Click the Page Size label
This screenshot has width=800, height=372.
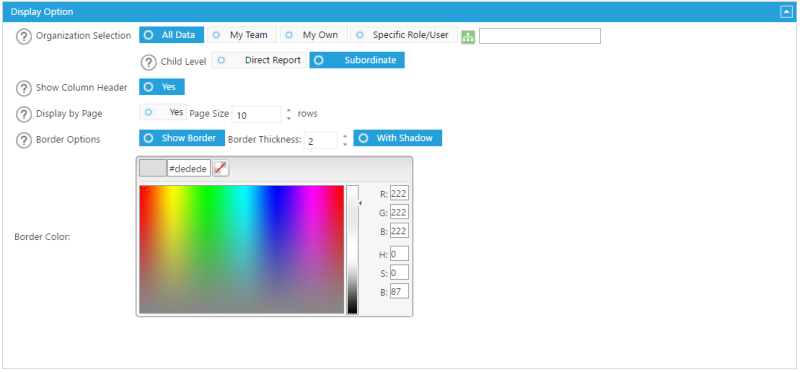pyautogui.click(x=209, y=113)
